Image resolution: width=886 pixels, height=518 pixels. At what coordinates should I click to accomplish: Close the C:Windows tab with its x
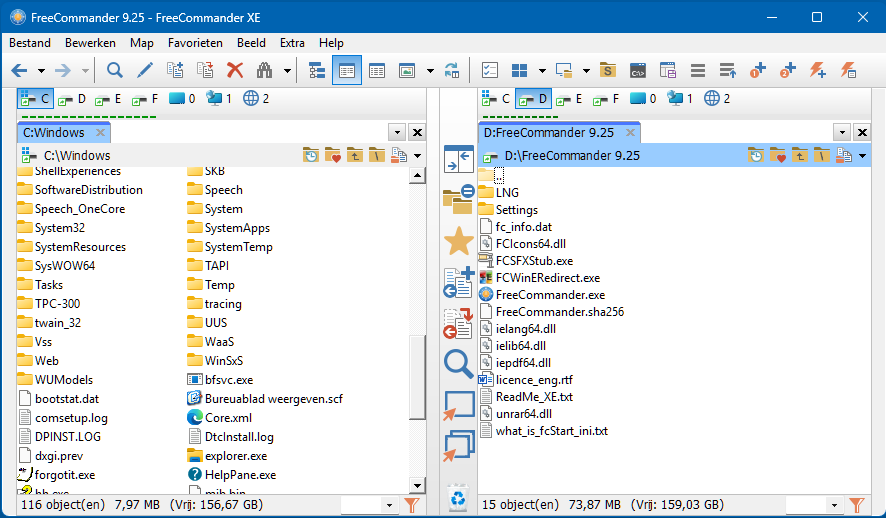coord(100,132)
